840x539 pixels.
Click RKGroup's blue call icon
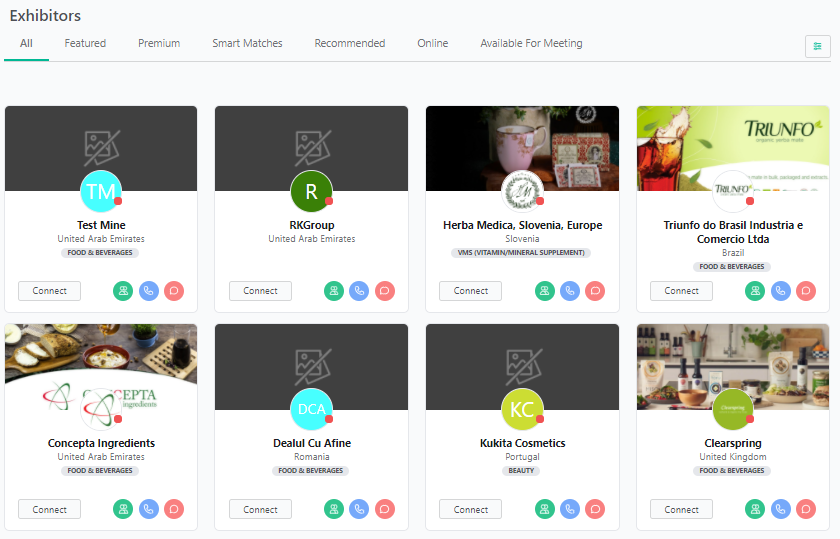(x=359, y=291)
